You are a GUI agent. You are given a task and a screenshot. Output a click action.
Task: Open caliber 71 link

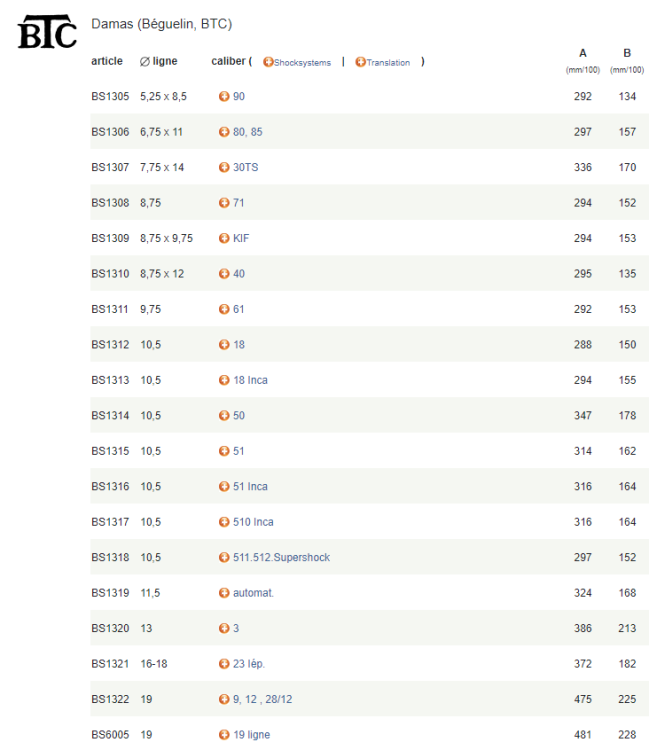(239, 202)
